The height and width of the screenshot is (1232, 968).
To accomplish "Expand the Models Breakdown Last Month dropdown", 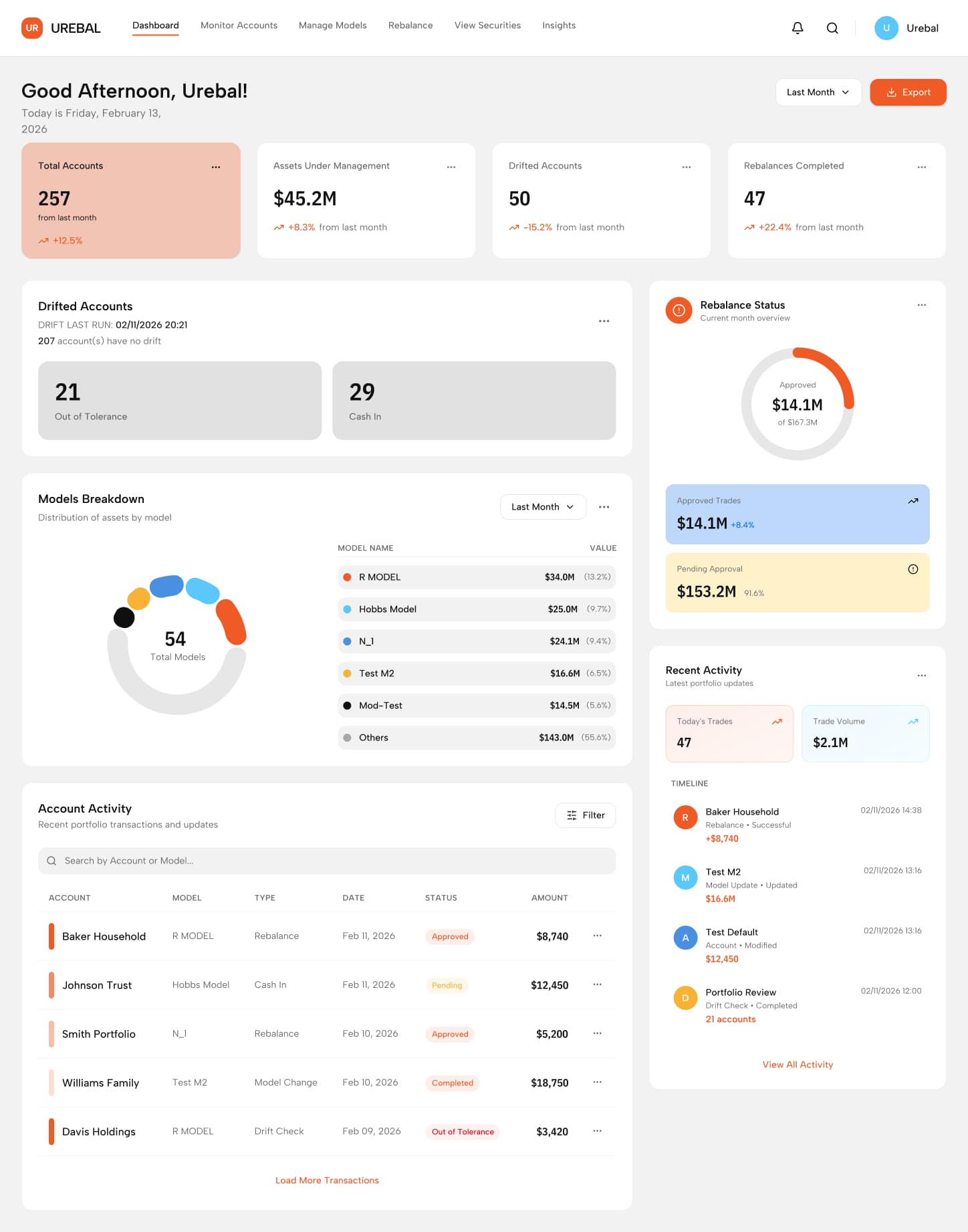I will [543, 507].
